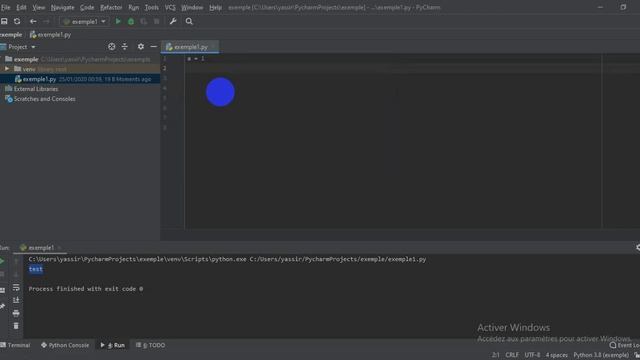Click the restore layout icon in Run panel
This screenshot has width=640, height=360.
pyautogui.click(x=2, y=290)
